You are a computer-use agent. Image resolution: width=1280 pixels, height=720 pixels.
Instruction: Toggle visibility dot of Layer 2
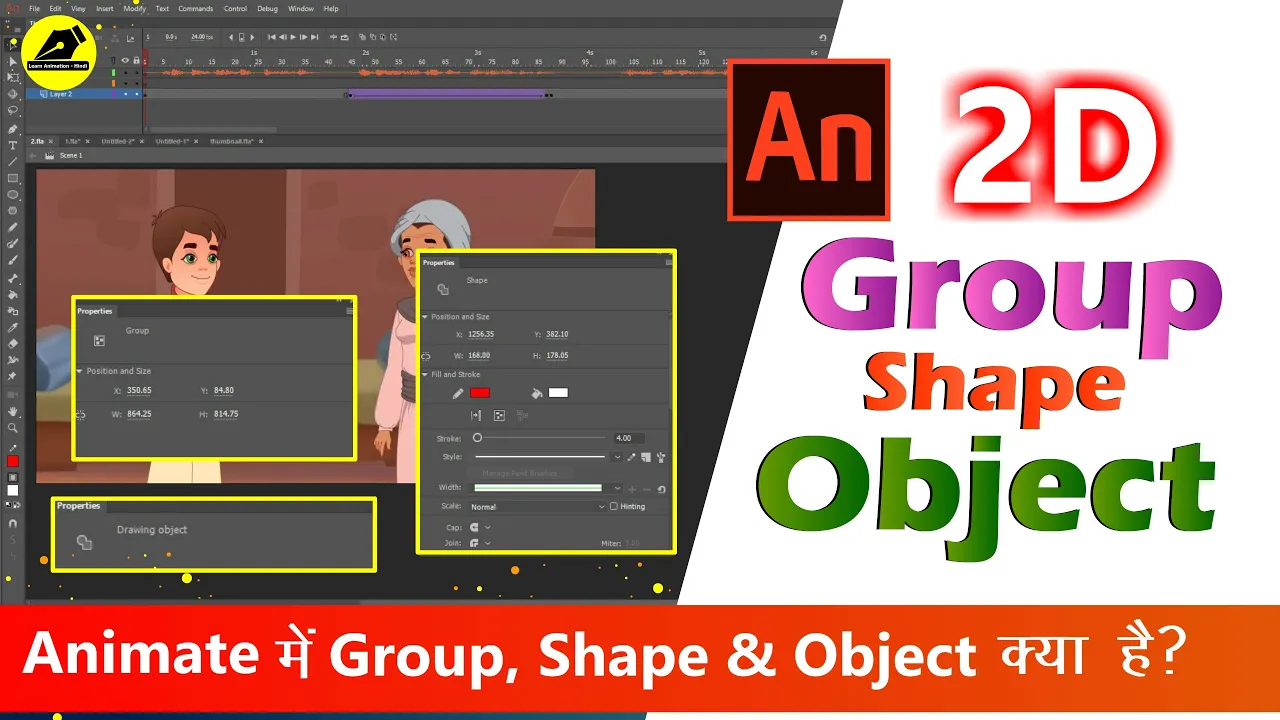[126, 94]
